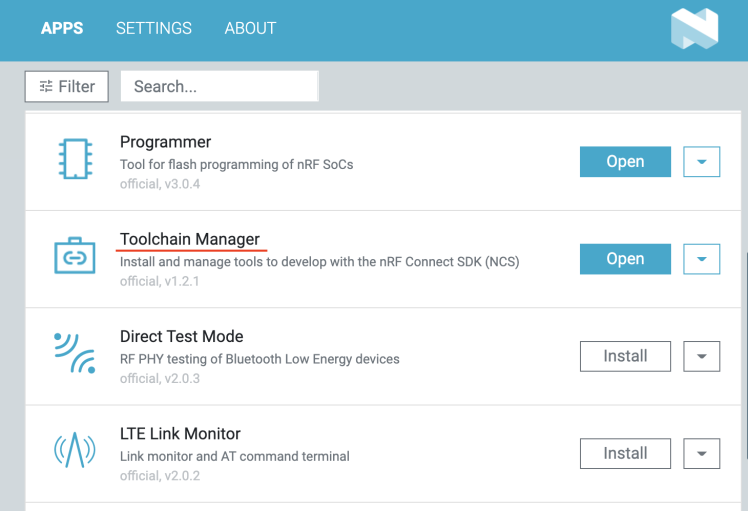Click the Nordic Semiconductor logo
This screenshot has height=511, width=748.
694,28
